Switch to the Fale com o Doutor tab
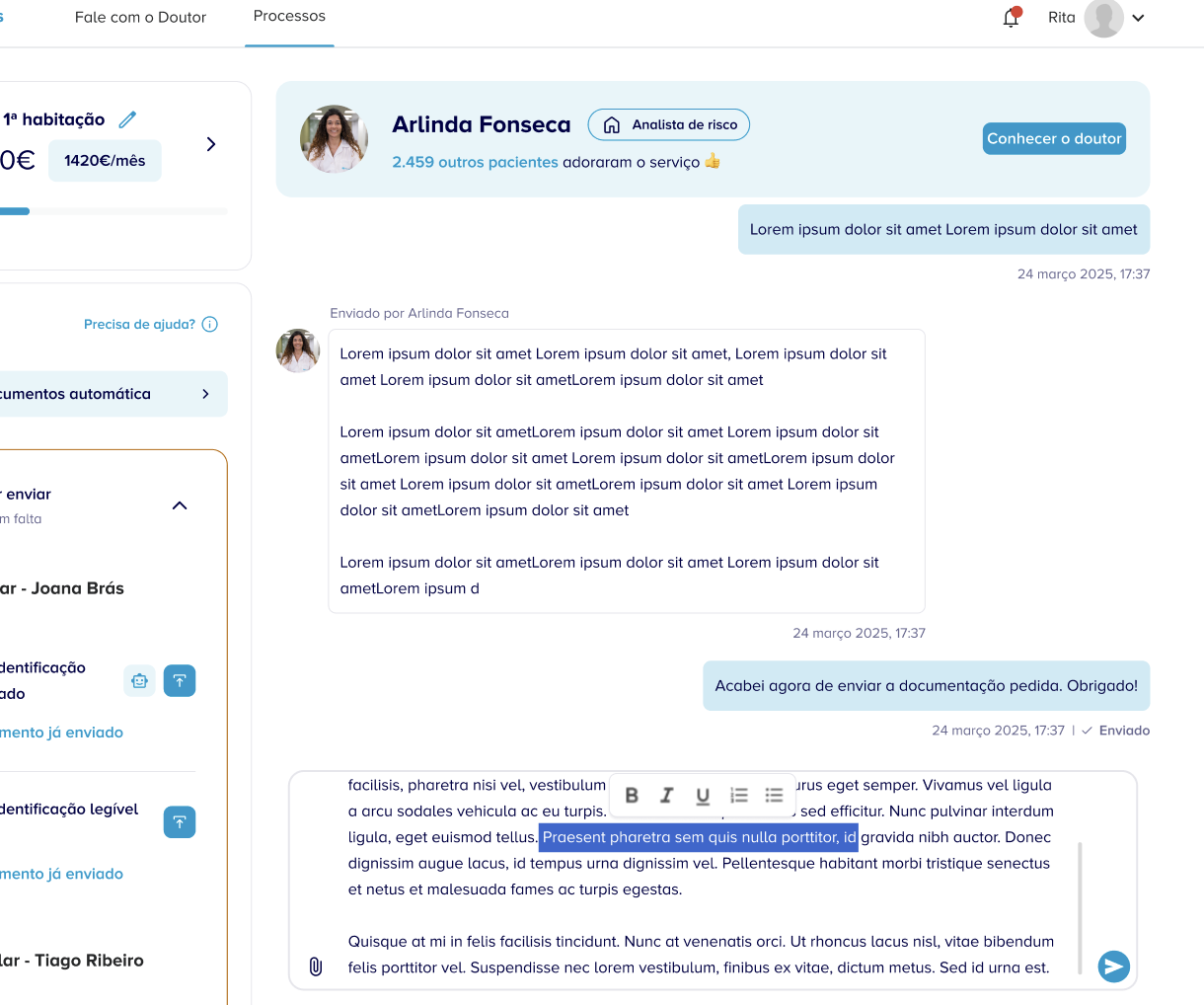The height and width of the screenshot is (1005, 1204). click(x=140, y=17)
